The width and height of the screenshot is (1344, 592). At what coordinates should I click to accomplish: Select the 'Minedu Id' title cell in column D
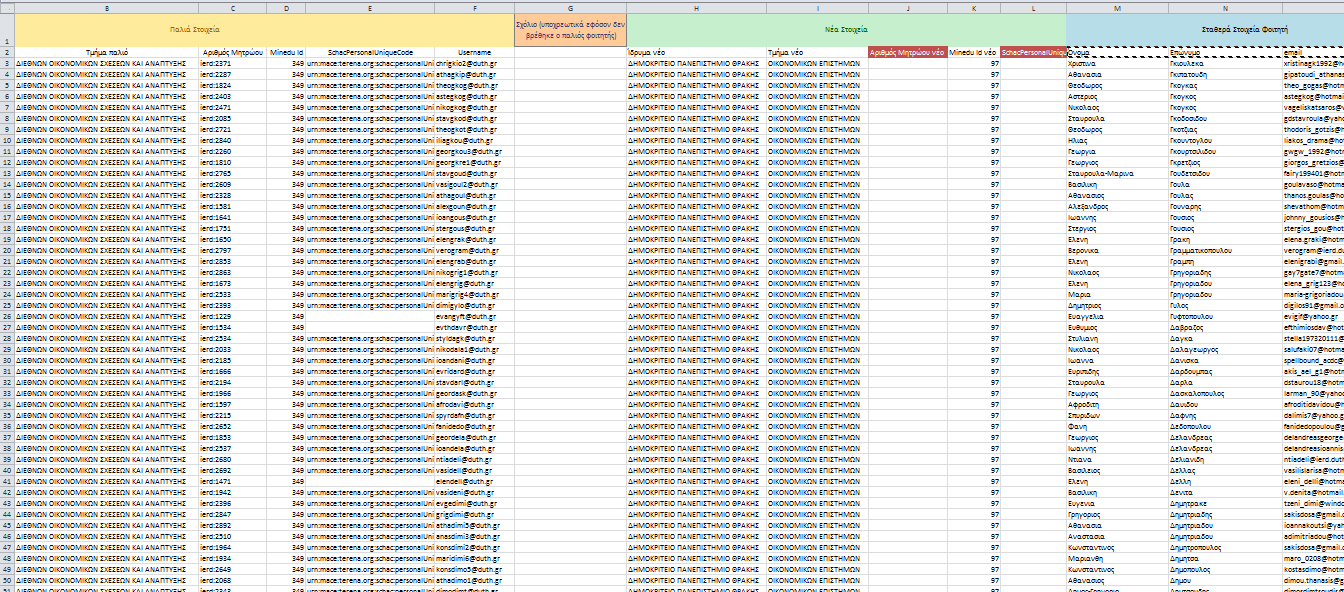click(286, 51)
